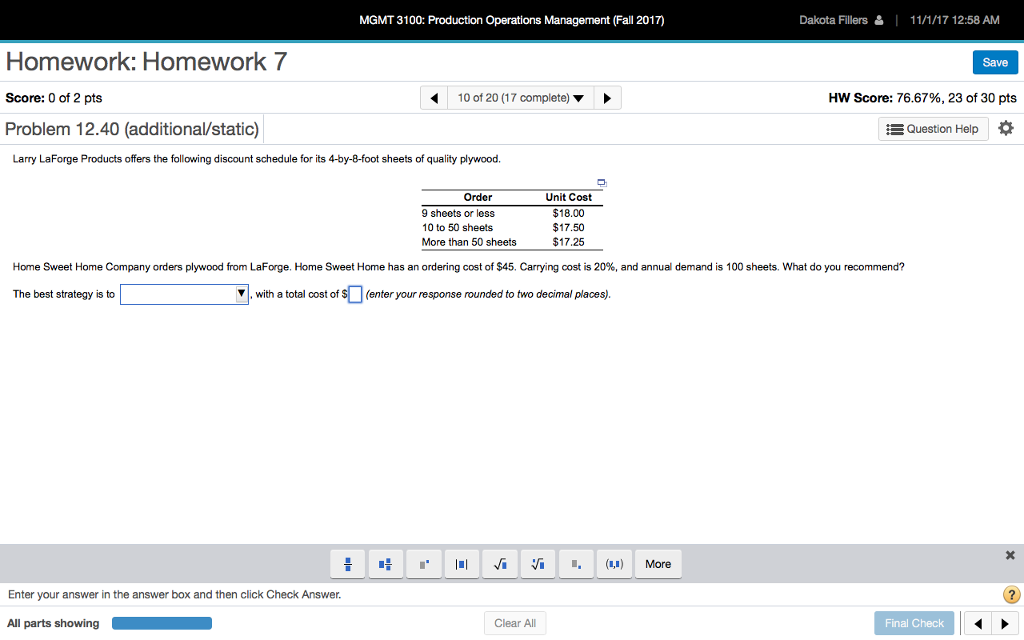Click the subscript icon in the math palette
This screenshot has width=1024, height=640.
click(x=575, y=563)
